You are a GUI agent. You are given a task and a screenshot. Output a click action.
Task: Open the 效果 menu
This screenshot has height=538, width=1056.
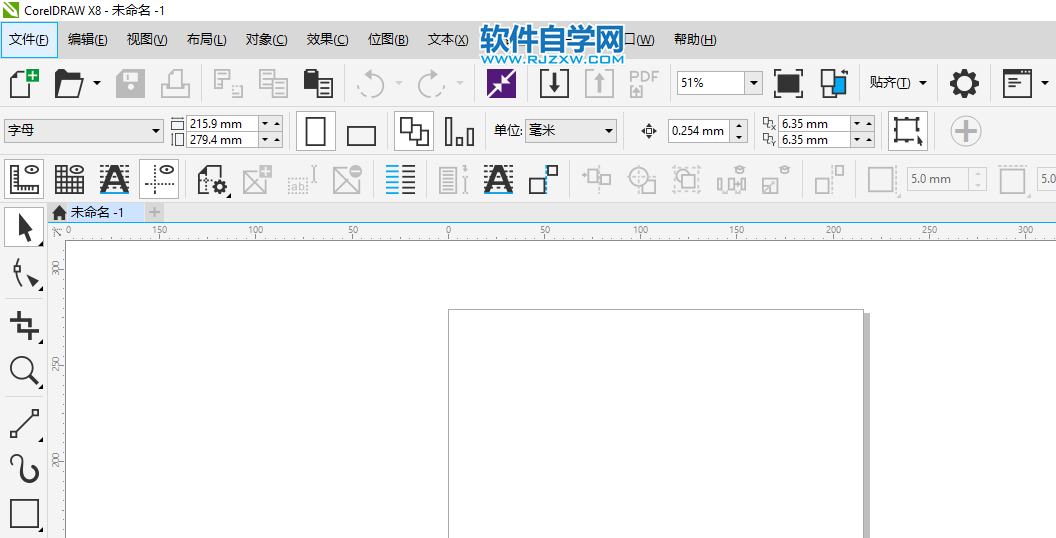(327, 40)
